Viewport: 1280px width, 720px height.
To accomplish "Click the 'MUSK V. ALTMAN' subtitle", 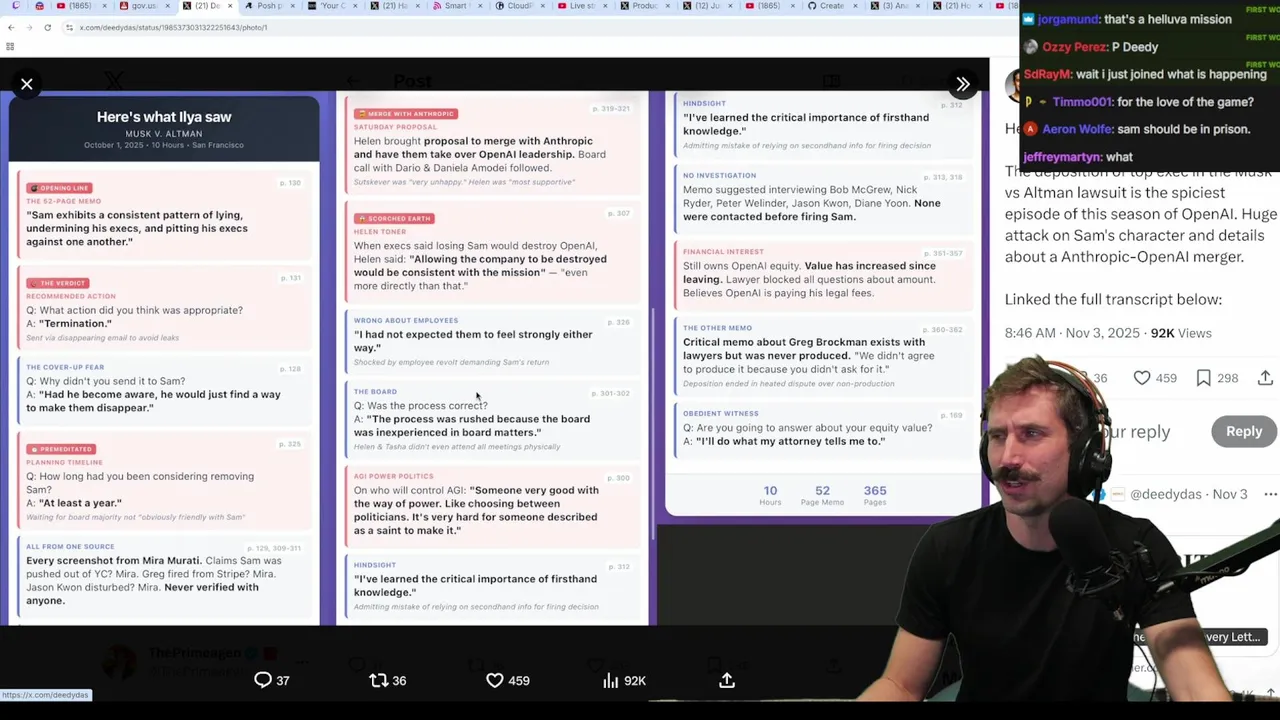I will point(164,134).
